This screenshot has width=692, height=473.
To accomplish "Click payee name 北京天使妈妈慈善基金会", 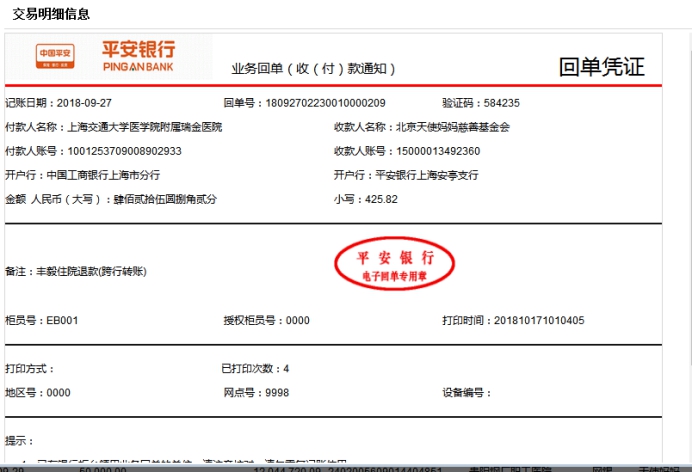I will pos(453,127).
